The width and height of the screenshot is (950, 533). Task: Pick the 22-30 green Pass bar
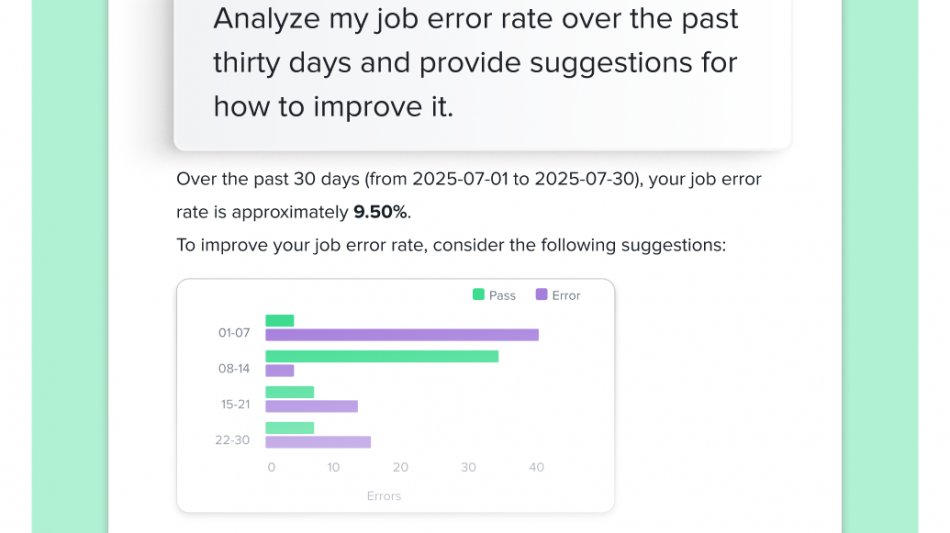click(x=290, y=428)
